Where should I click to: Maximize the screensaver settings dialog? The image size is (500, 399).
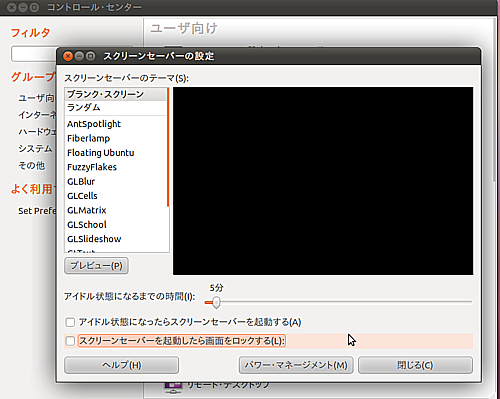90,56
